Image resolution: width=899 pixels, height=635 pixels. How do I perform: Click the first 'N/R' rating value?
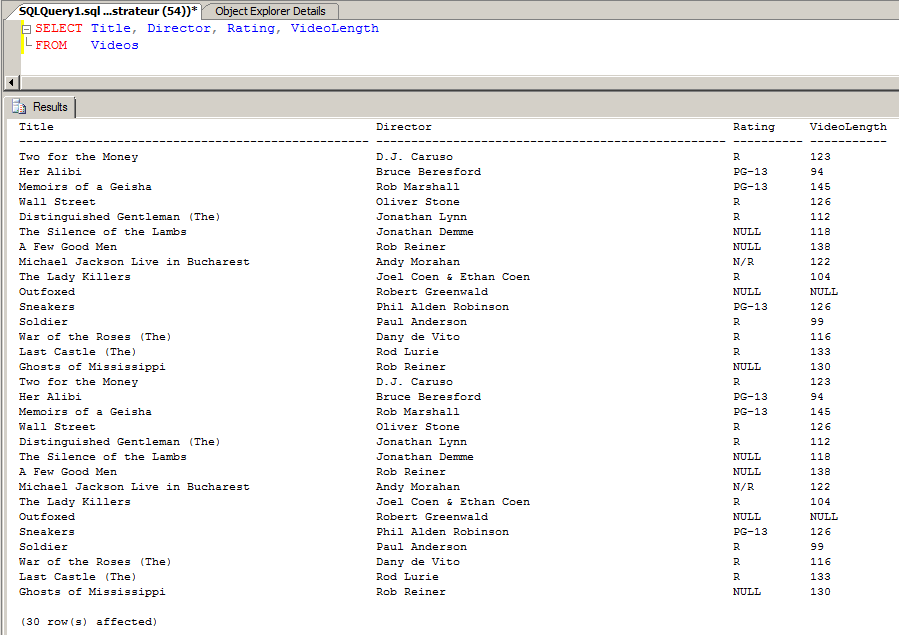[743, 261]
